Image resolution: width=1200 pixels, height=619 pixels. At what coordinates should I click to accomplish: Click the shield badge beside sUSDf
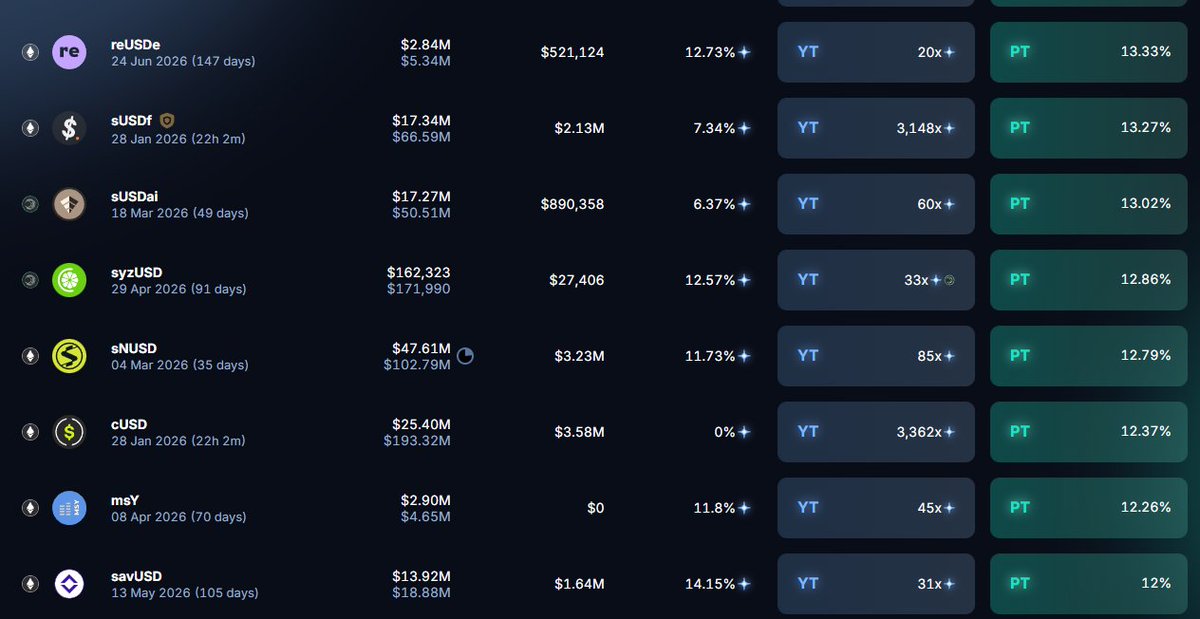[167, 120]
